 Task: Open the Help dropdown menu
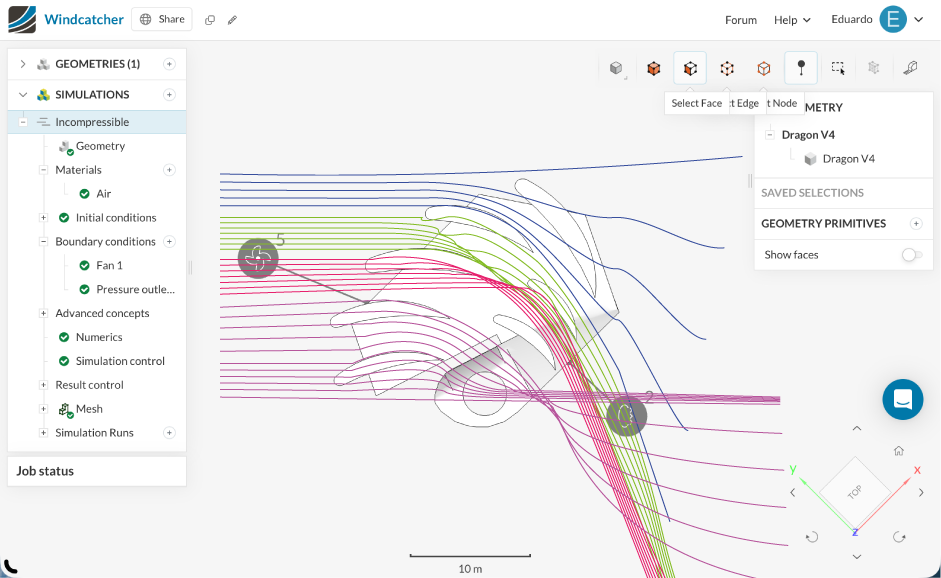pos(792,20)
